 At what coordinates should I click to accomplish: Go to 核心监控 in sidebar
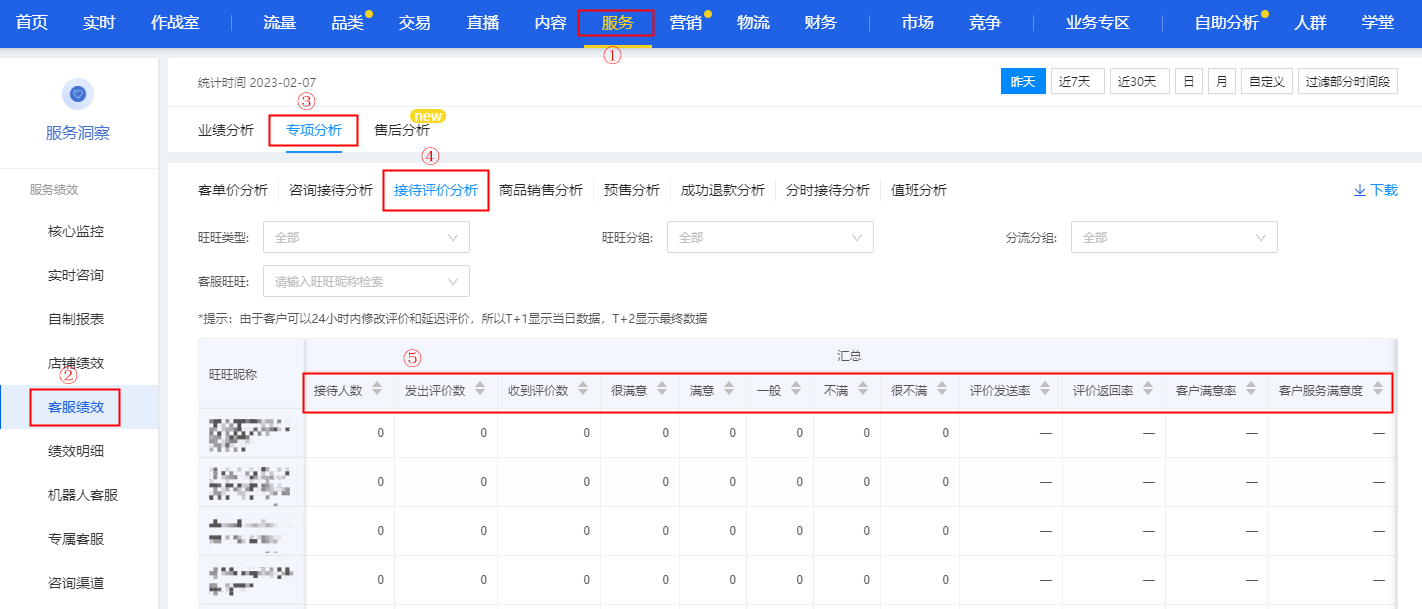[x=76, y=231]
